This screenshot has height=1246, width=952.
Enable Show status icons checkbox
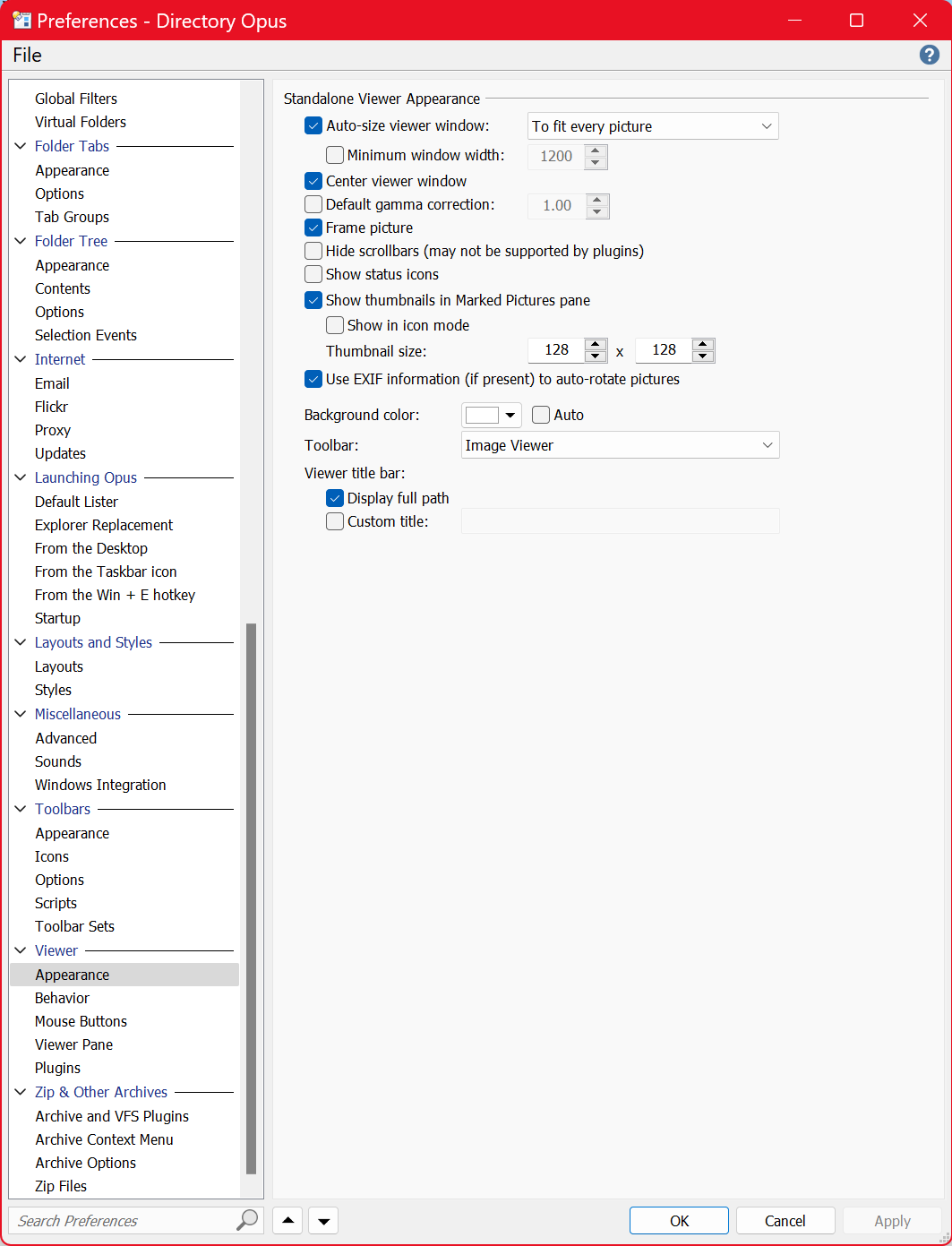click(x=313, y=274)
